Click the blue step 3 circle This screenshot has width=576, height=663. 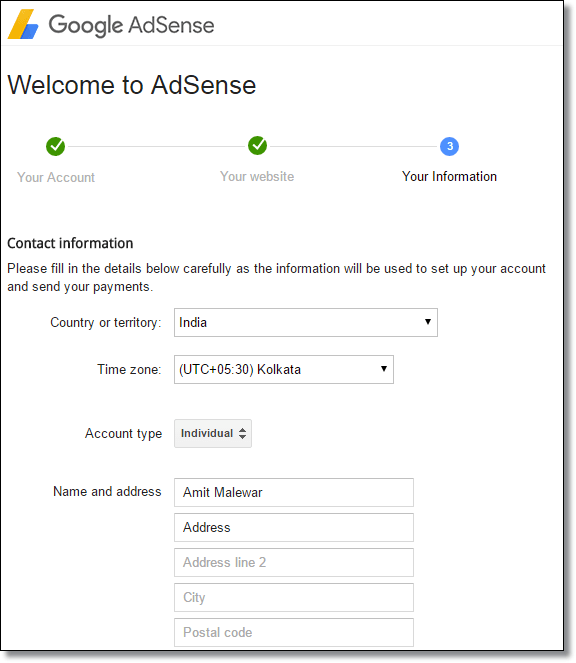pos(449,146)
